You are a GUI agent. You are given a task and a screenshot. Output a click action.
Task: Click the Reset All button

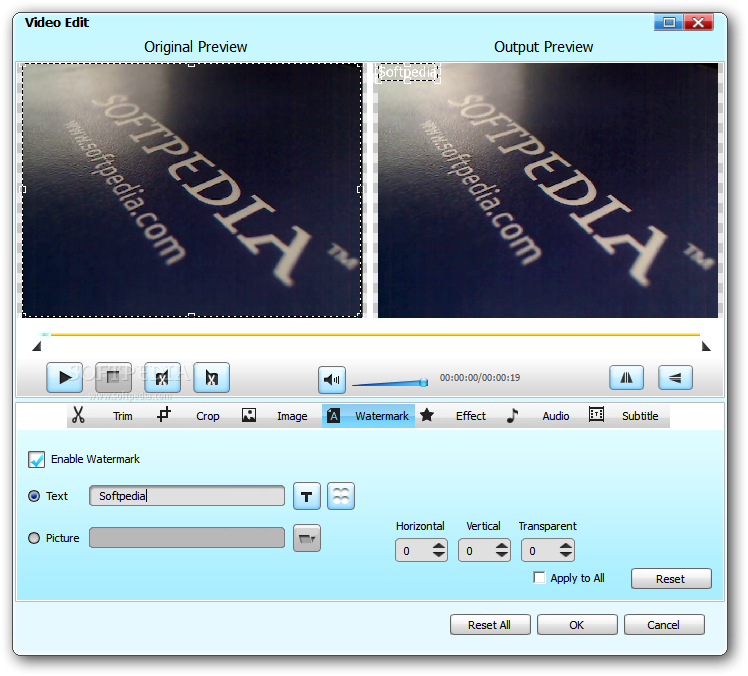tap(490, 625)
